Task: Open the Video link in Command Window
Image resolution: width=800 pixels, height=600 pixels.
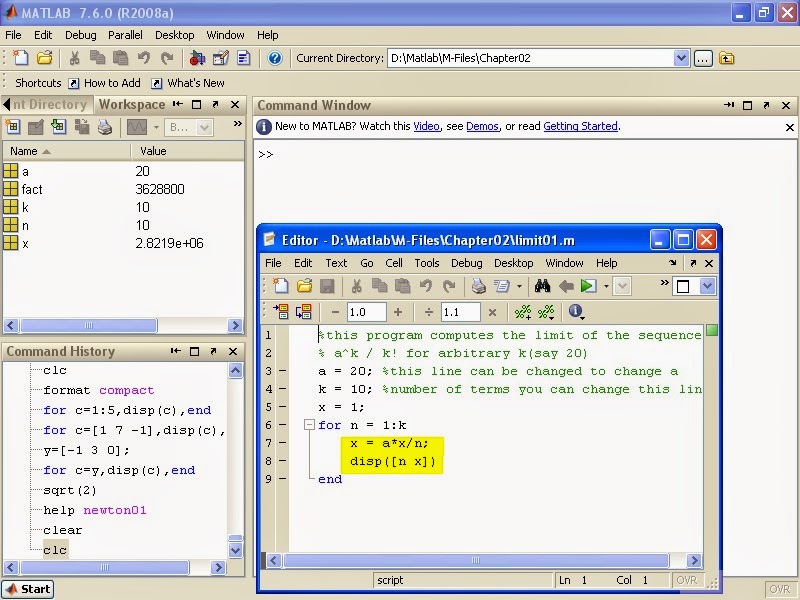Action: [x=426, y=126]
